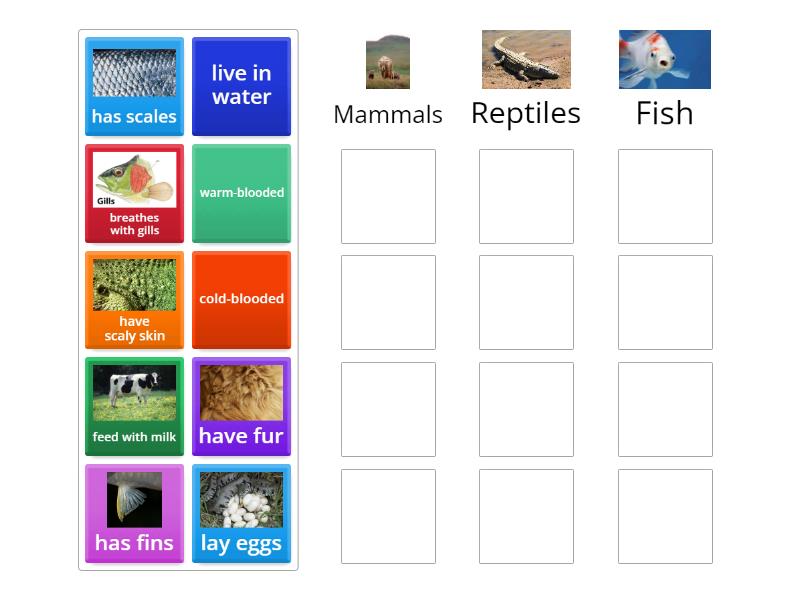Select the 'has scales' fish skin card
The width and height of the screenshot is (800, 600).
pos(134,86)
